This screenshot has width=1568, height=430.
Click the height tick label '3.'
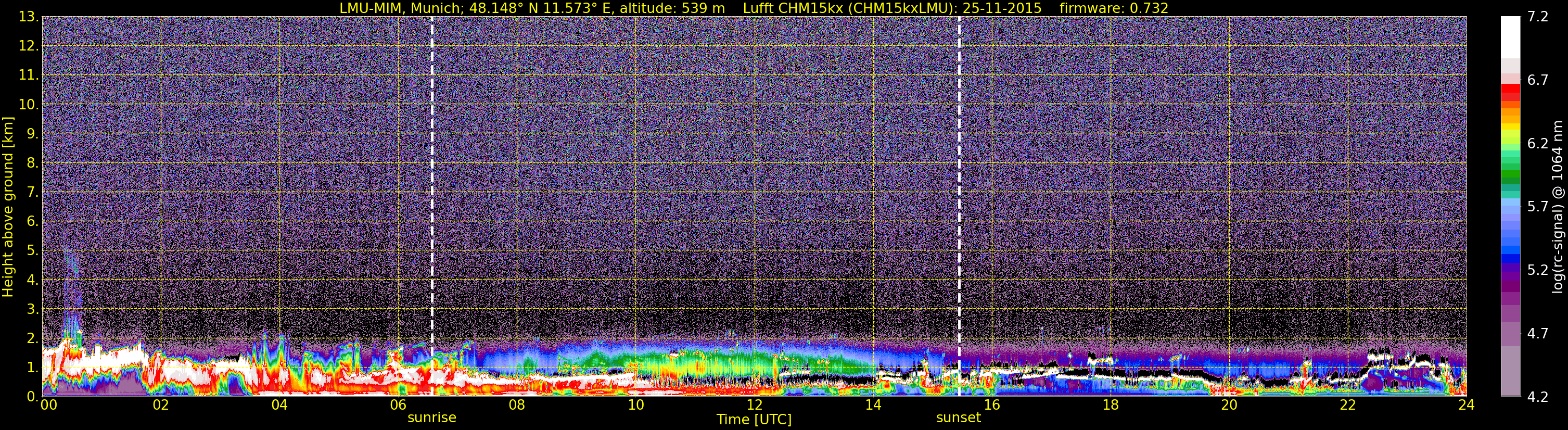[x=32, y=309]
